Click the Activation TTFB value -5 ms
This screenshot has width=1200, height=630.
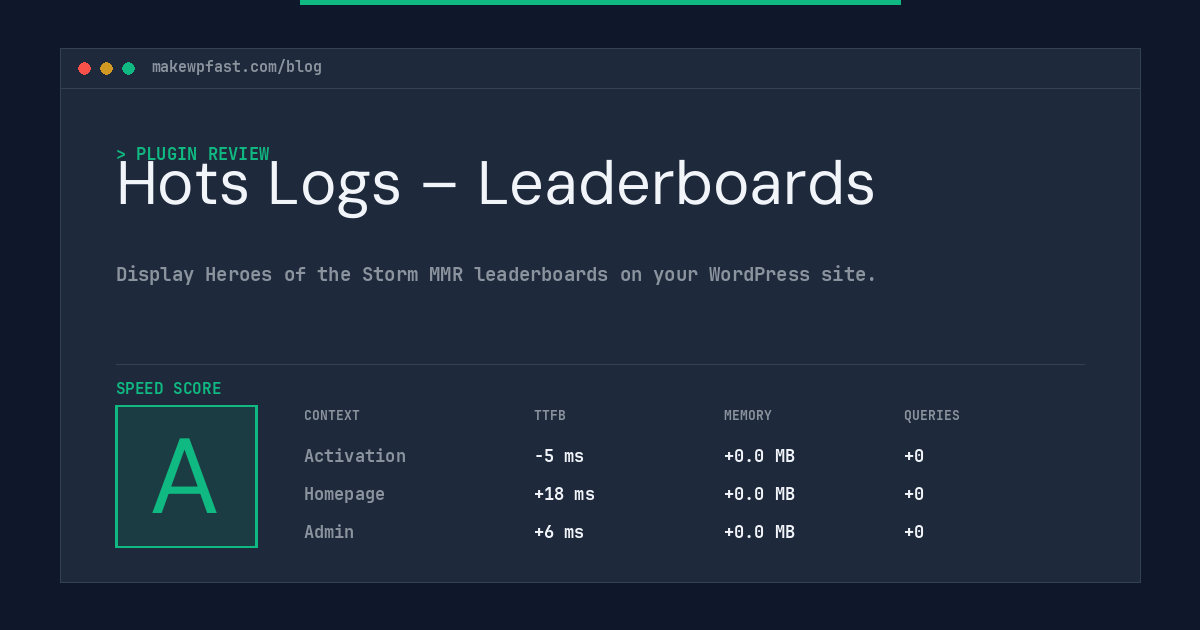559,456
